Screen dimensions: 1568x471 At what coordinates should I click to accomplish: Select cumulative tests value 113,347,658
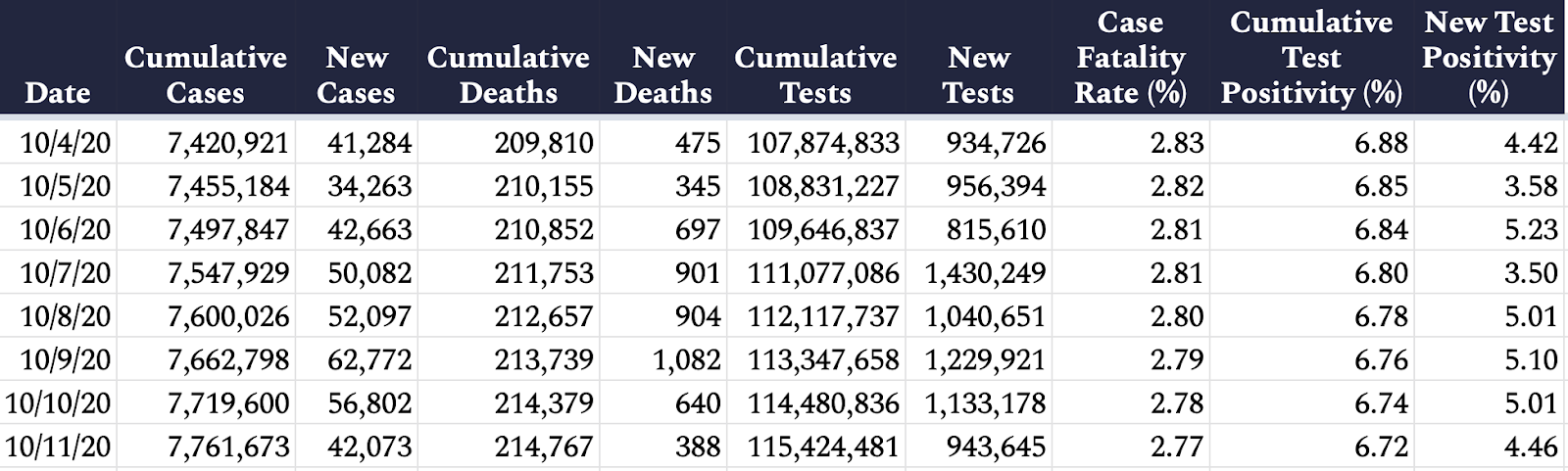pyautogui.click(x=823, y=359)
